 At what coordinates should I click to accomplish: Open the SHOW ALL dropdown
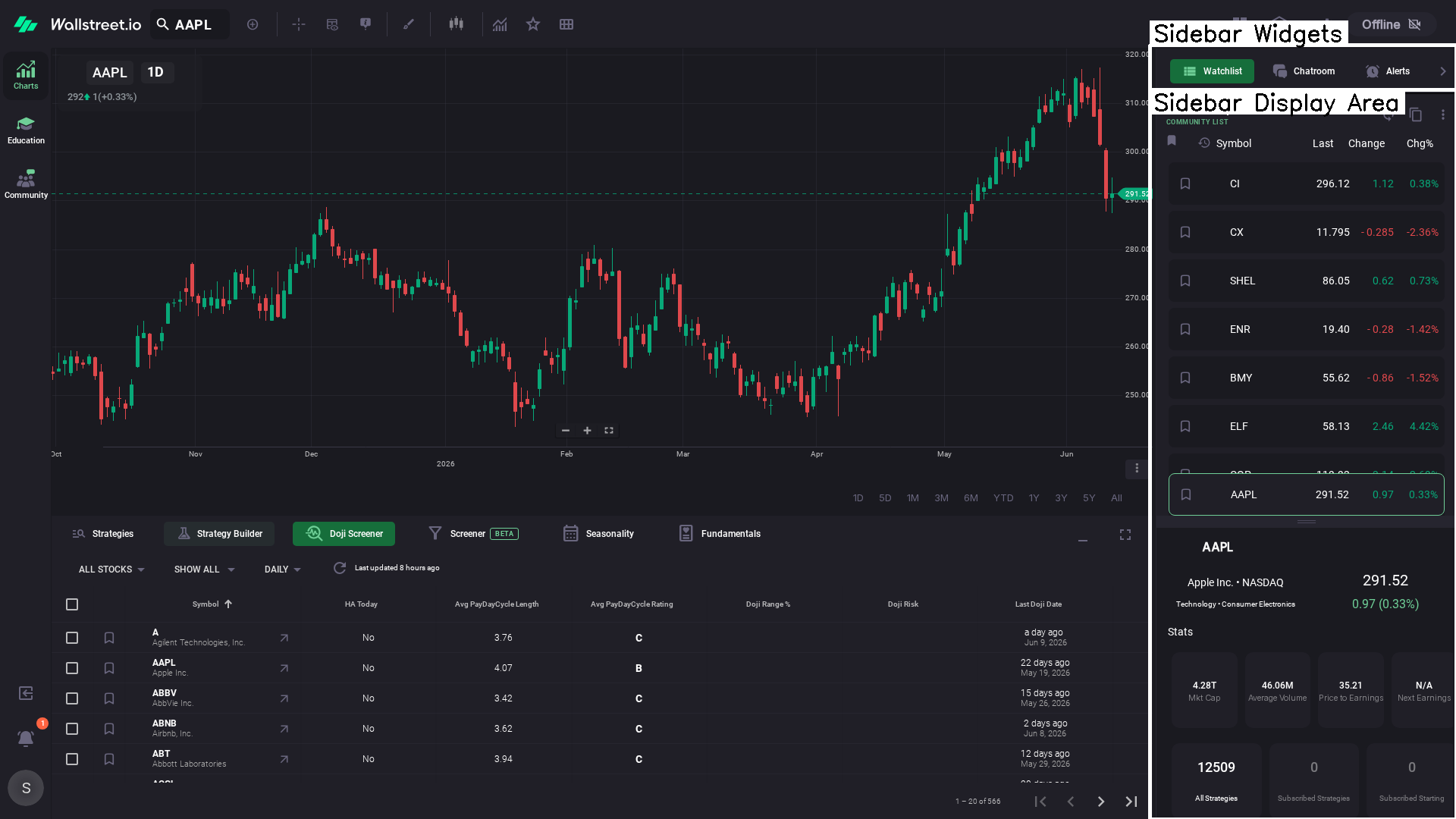coord(204,570)
